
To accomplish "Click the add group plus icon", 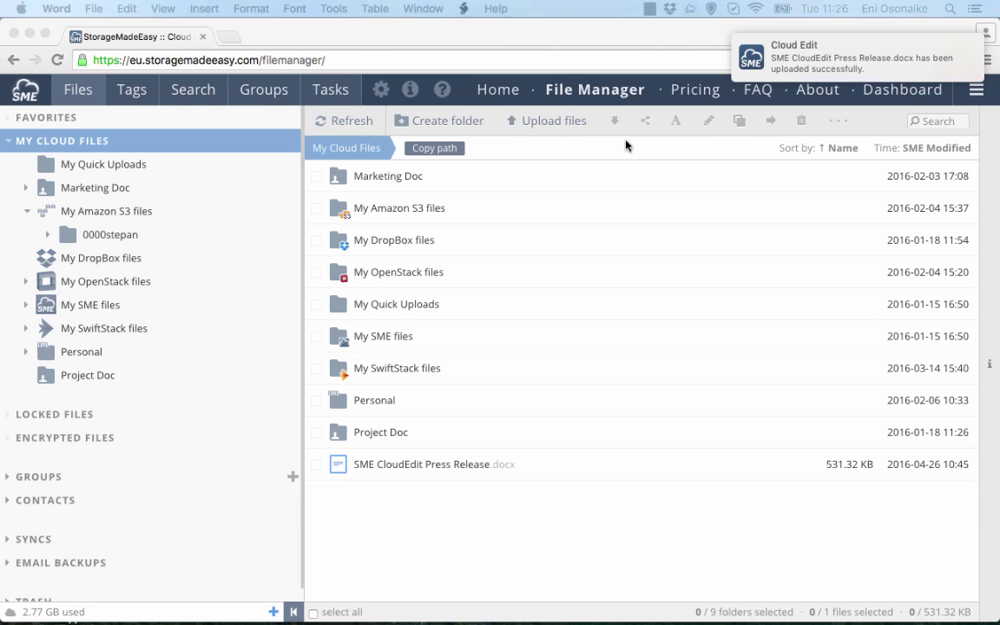I will (293, 476).
